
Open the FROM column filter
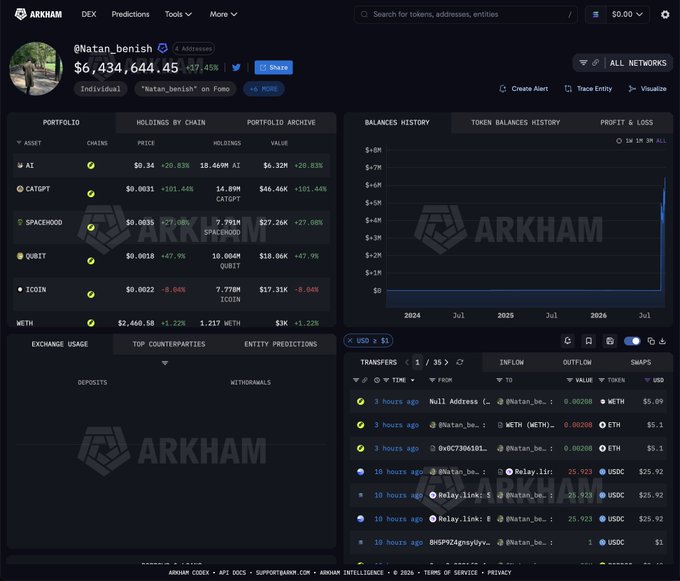tap(432, 380)
